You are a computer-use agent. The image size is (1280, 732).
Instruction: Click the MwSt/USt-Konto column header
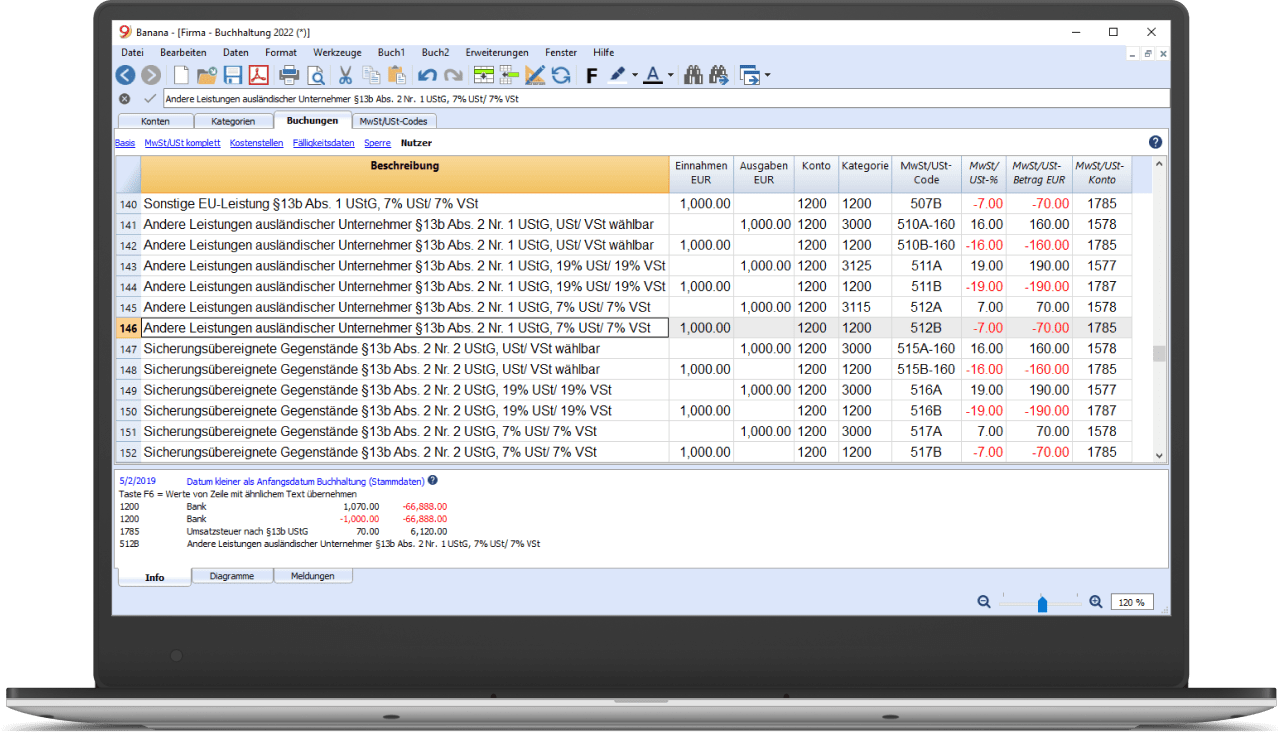[1101, 174]
